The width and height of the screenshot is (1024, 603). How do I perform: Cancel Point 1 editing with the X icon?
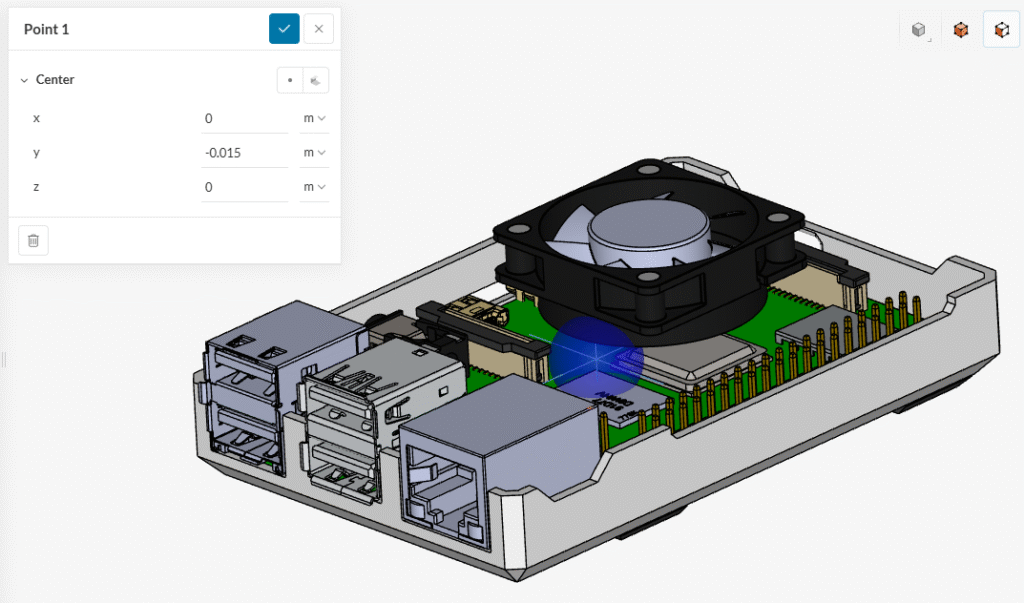318,28
